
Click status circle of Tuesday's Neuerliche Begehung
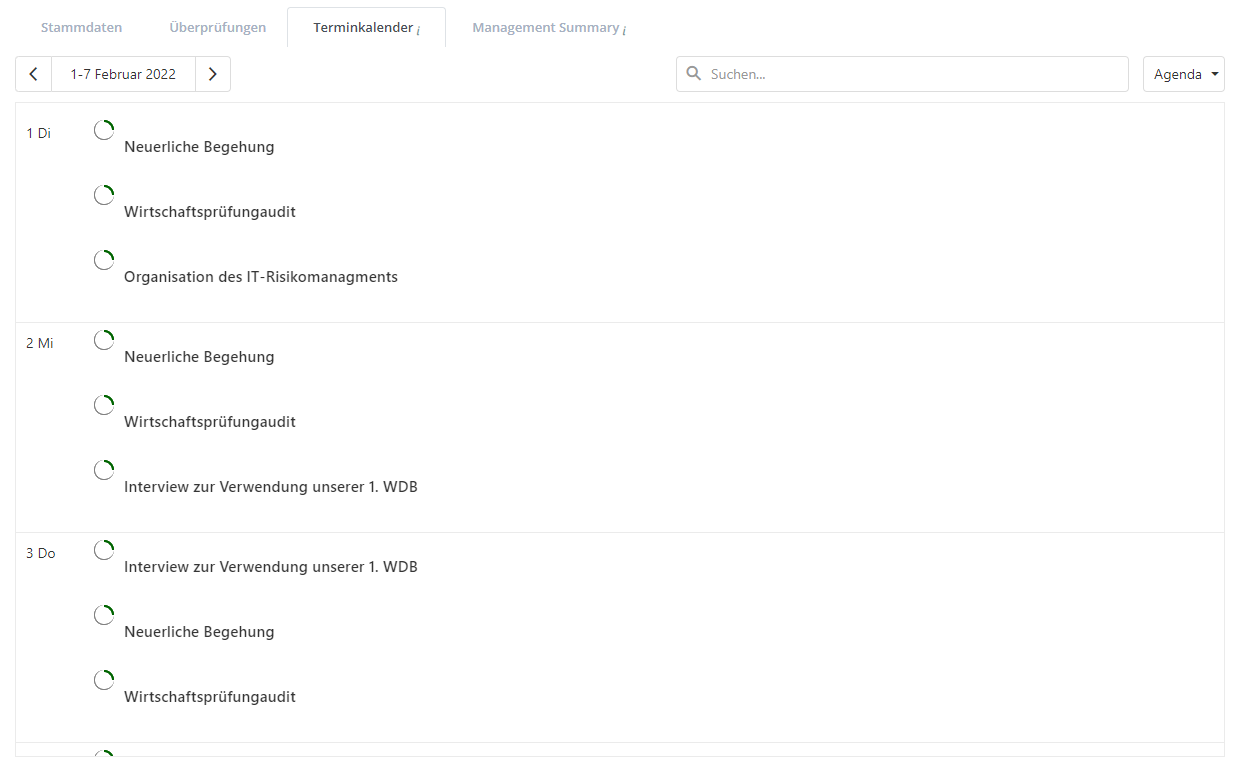[x=104, y=130]
